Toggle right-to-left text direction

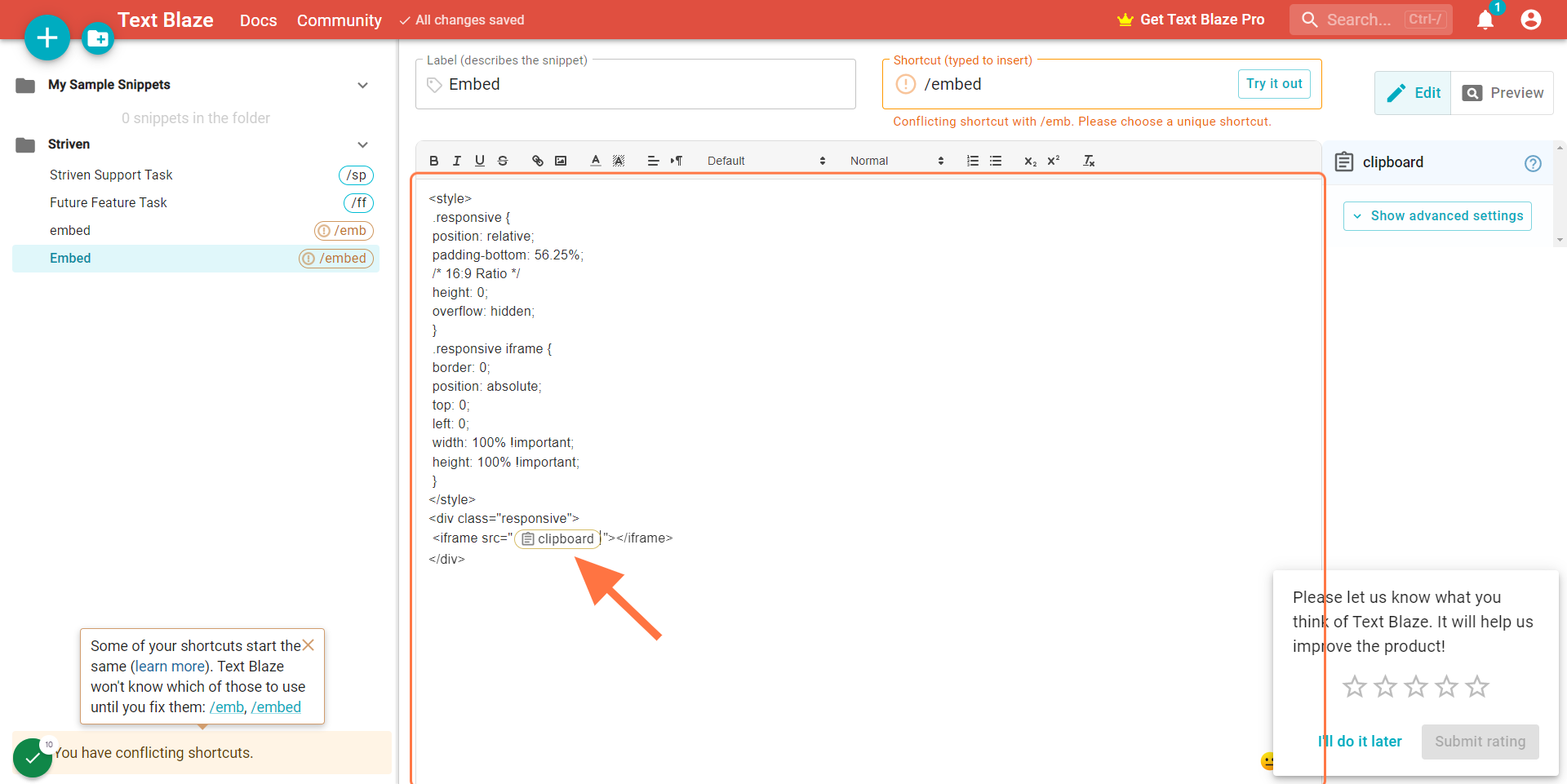(x=677, y=161)
